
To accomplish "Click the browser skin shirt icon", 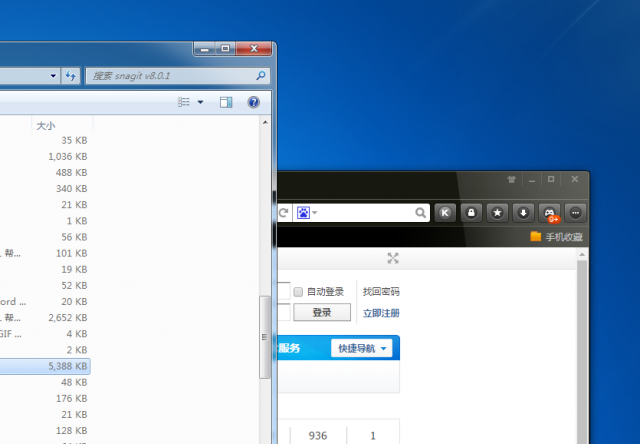I will (511, 180).
